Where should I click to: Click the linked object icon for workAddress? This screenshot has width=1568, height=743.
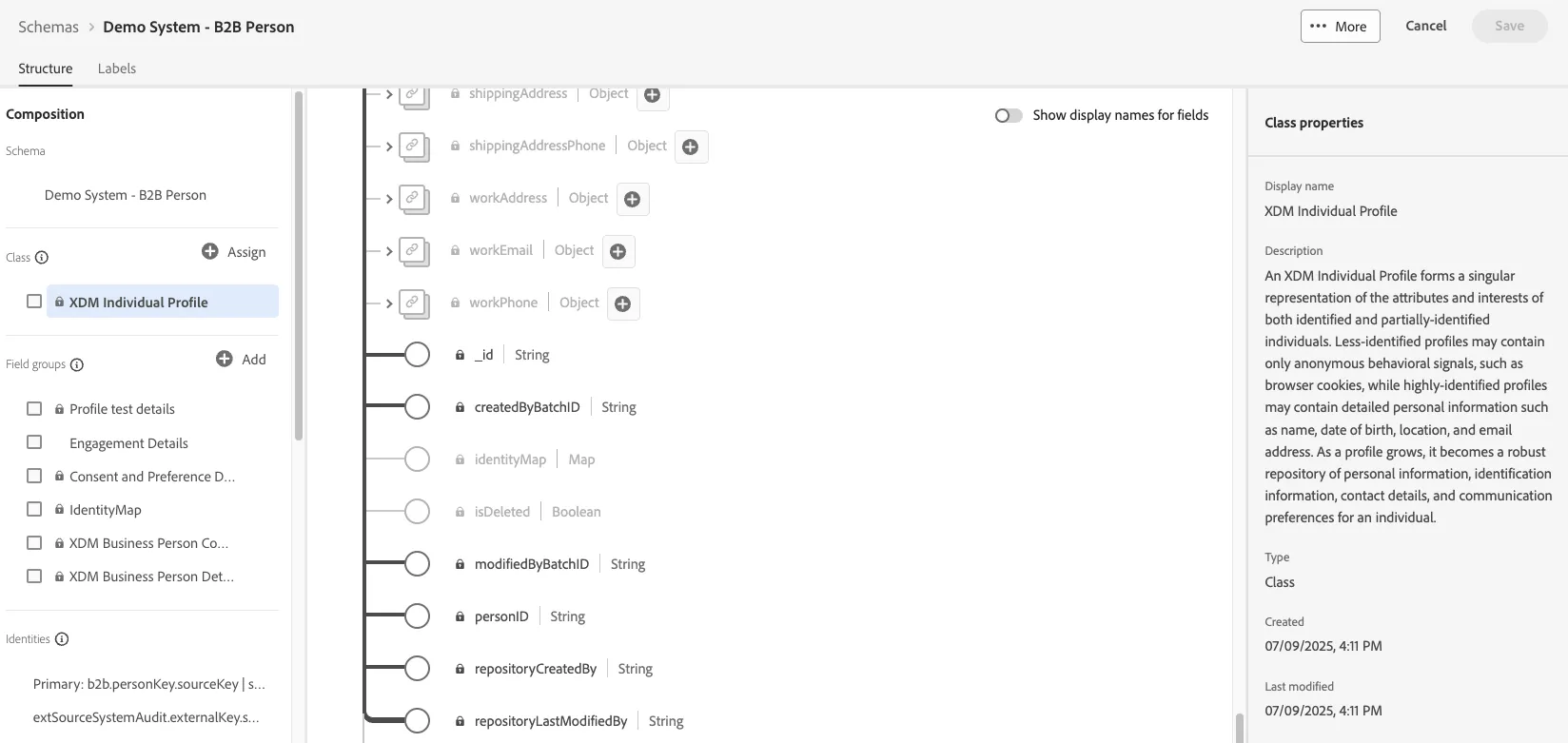coord(412,198)
